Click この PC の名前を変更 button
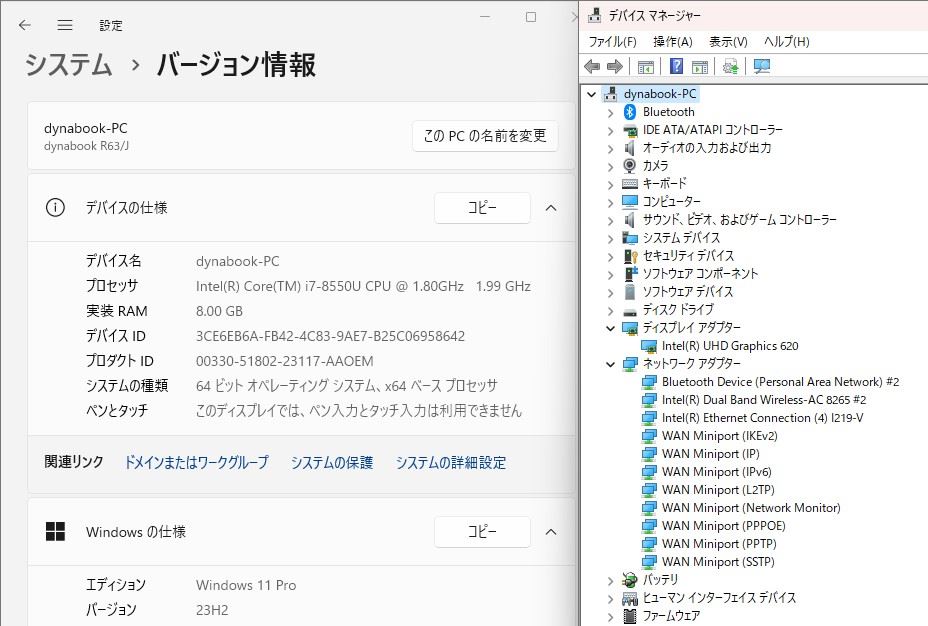 (485, 136)
